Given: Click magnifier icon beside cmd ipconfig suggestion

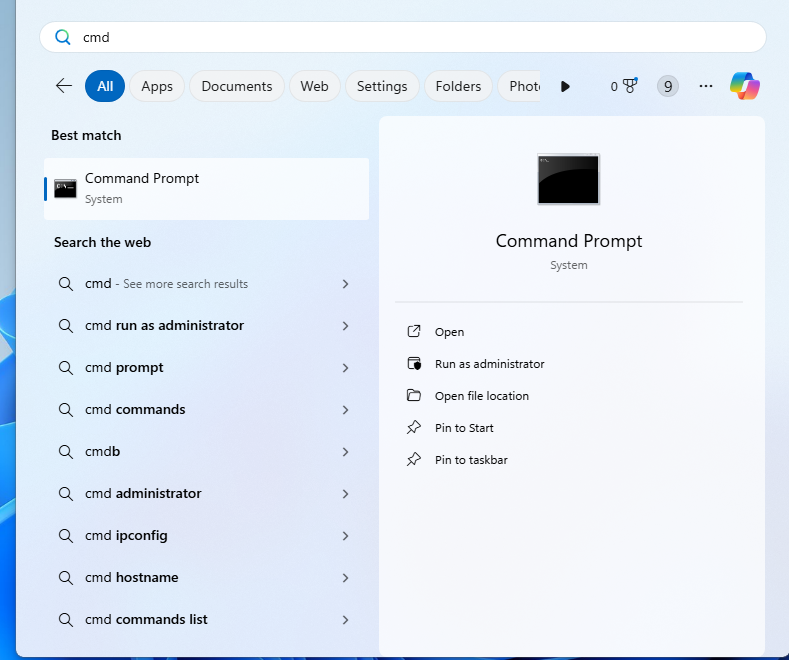Looking at the screenshot, I should [65, 536].
